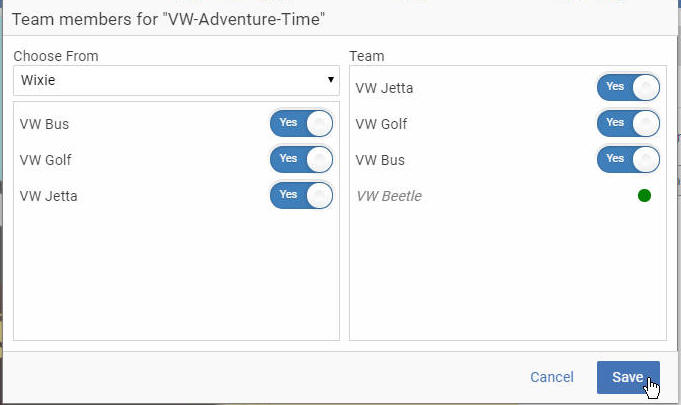The image size is (681, 405).
Task: Click the green status dot for VW Beetle
Action: tap(645, 196)
